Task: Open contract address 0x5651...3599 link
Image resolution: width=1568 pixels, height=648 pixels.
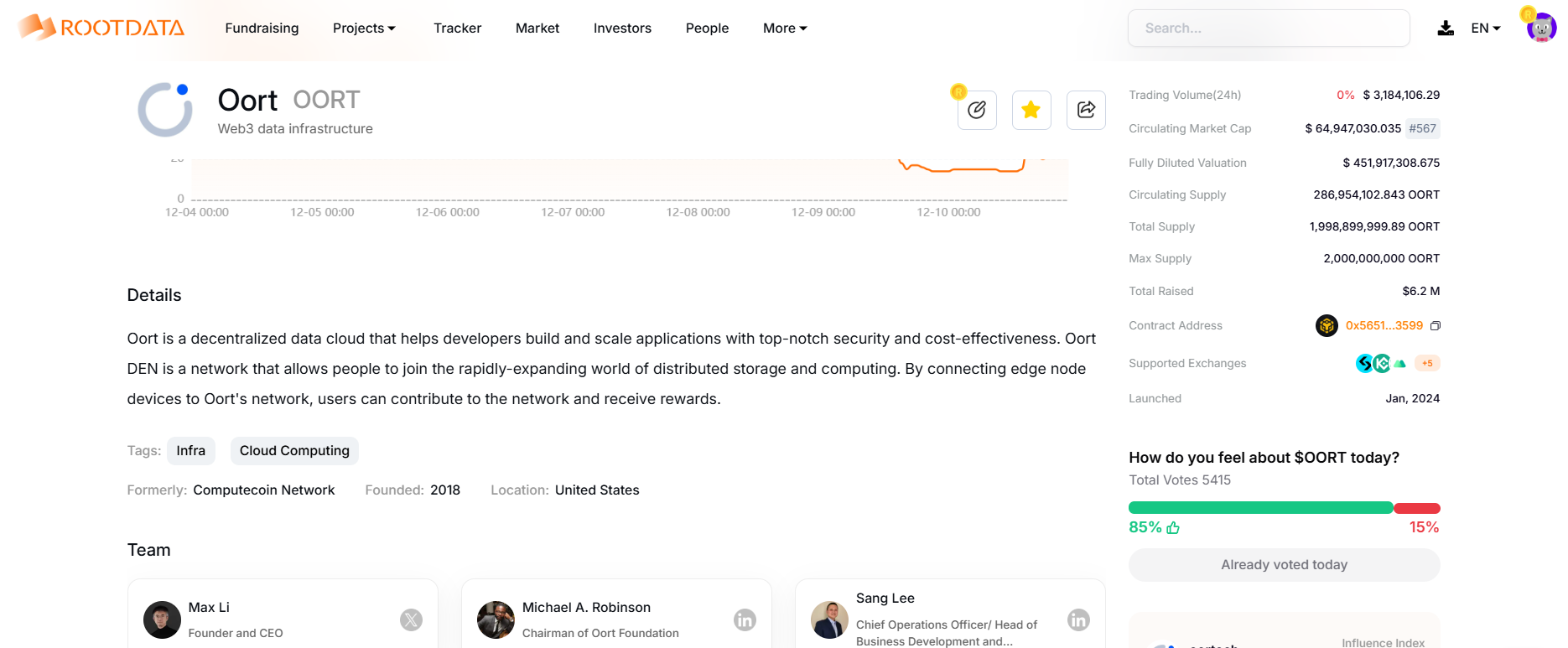Action: (1384, 325)
